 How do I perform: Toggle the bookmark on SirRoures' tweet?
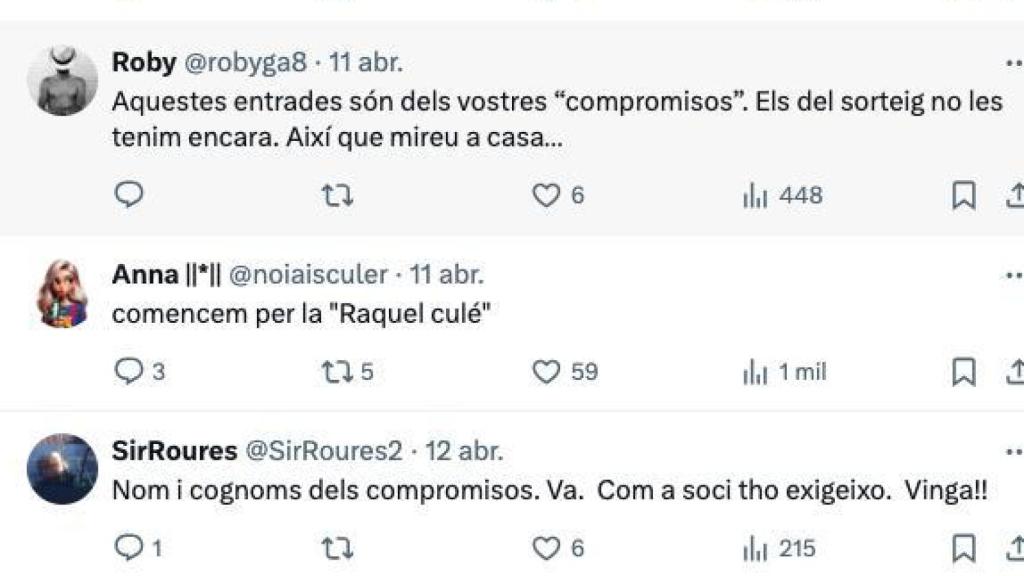963,546
